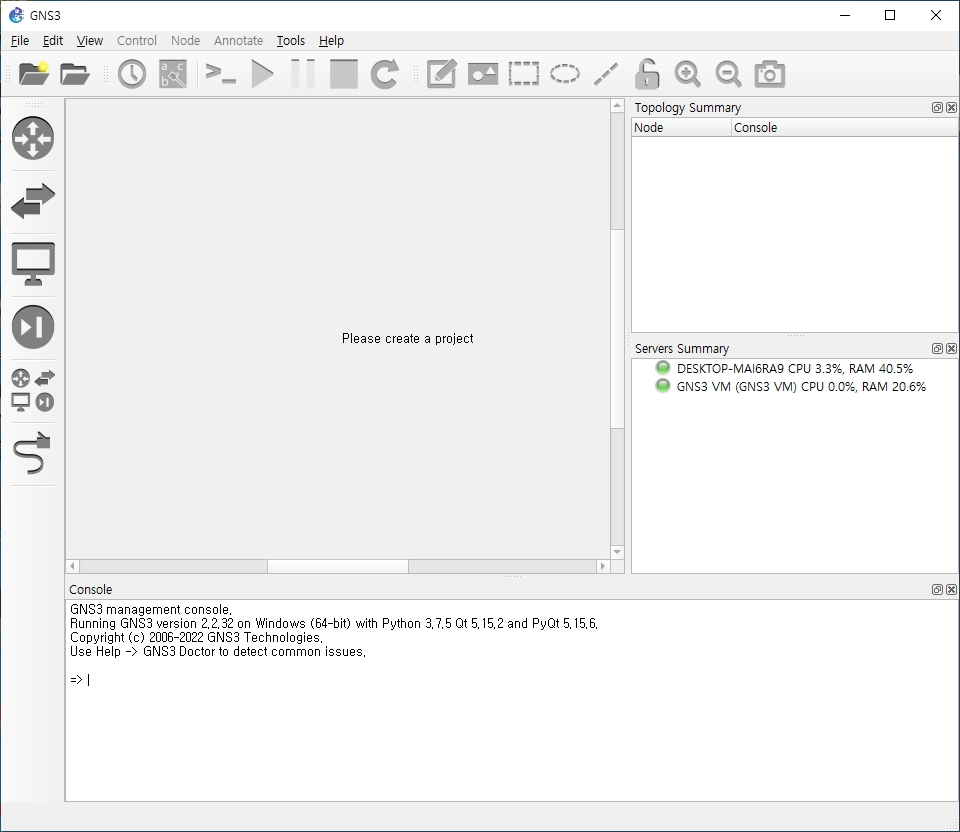Browse security devices sidebar icon
The height and width of the screenshot is (832, 960).
pos(33,327)
